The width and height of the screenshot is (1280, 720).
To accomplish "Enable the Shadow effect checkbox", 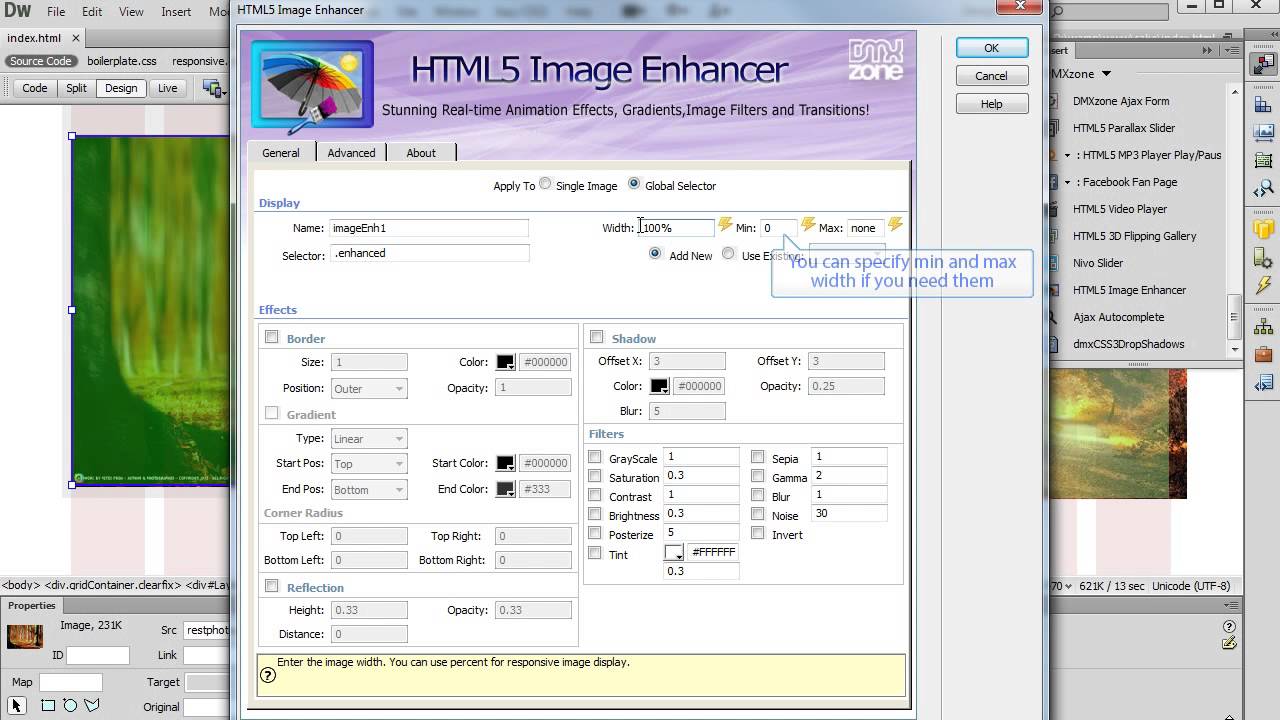I will pos(597,338).
